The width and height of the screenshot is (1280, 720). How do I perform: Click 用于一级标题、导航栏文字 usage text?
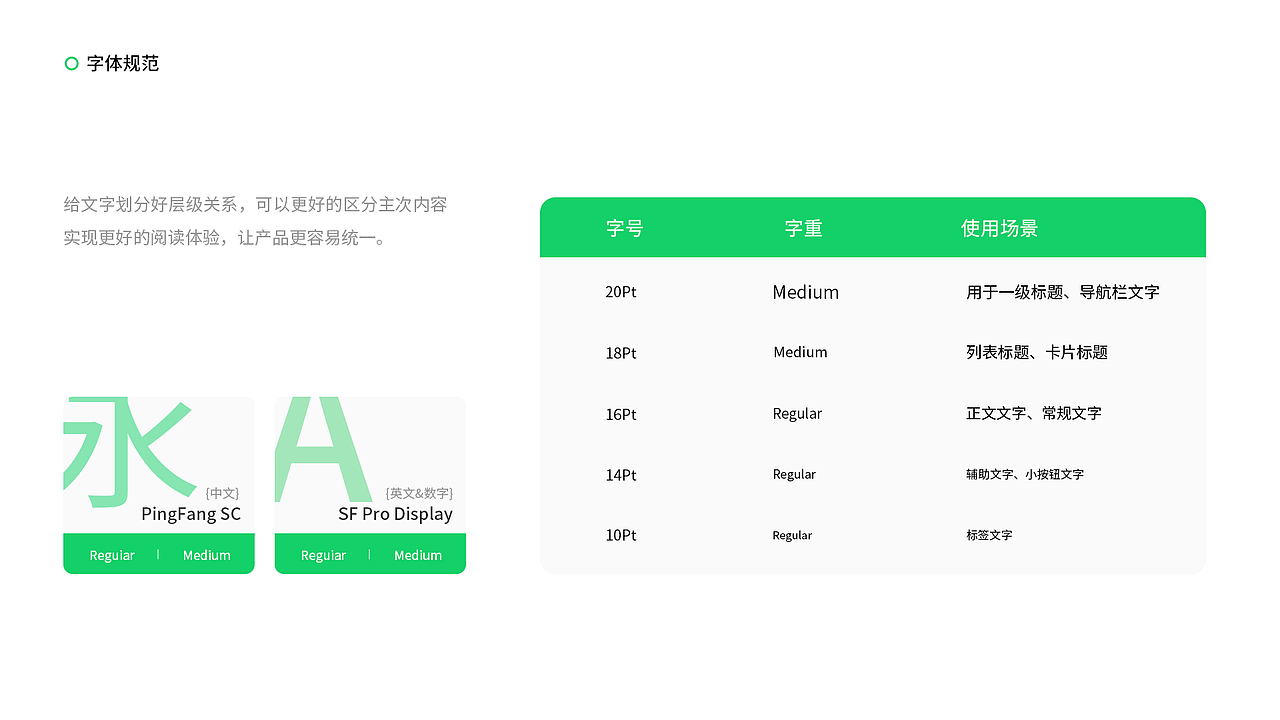tap(1063, 292)
